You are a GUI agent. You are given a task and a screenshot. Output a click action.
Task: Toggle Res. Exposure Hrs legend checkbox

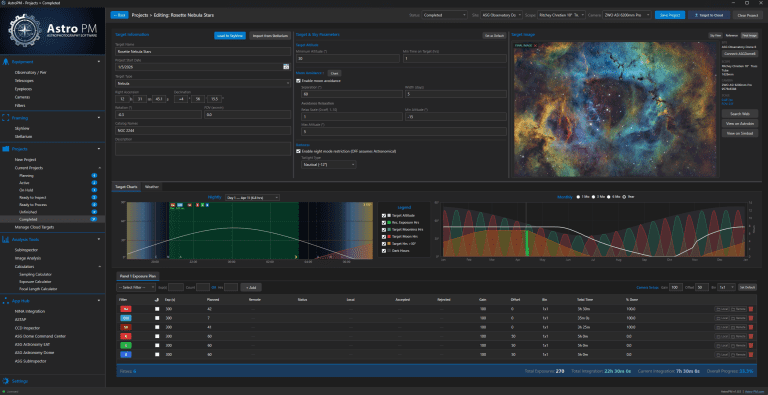coord(384,222)
